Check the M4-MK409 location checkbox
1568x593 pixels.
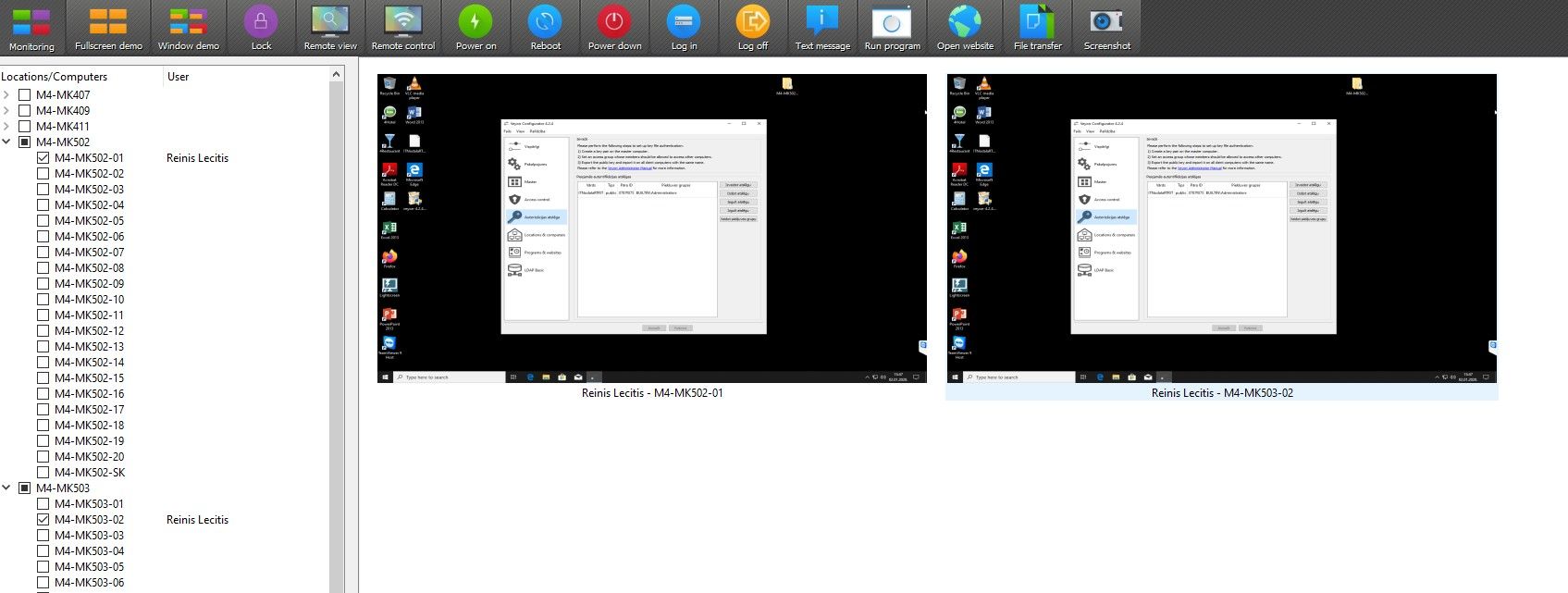pyautogui.click(x=25, y=110)
